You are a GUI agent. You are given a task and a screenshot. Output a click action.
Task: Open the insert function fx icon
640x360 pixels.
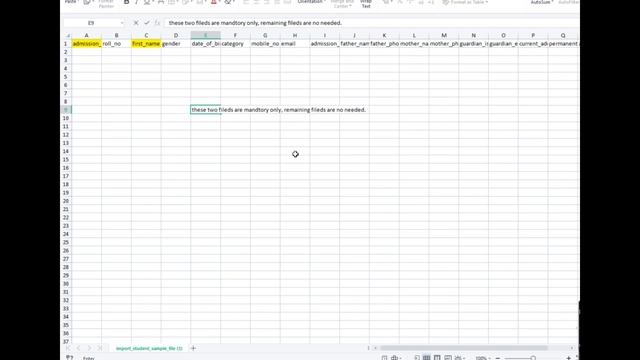[x=158, y=23]
